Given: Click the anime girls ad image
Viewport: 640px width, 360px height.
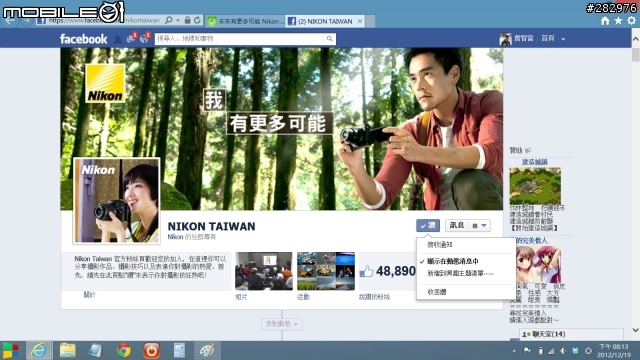Looking at the screenshot, I should [538, 264].
